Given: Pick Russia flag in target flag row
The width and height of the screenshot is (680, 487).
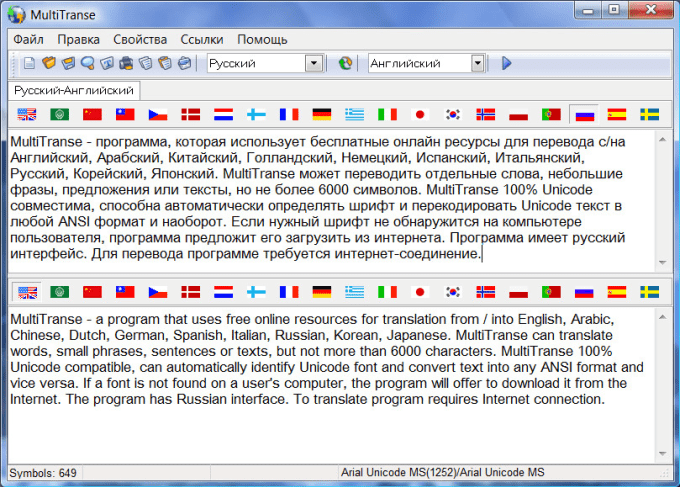Looking at the screenshot, I should 584,292.
